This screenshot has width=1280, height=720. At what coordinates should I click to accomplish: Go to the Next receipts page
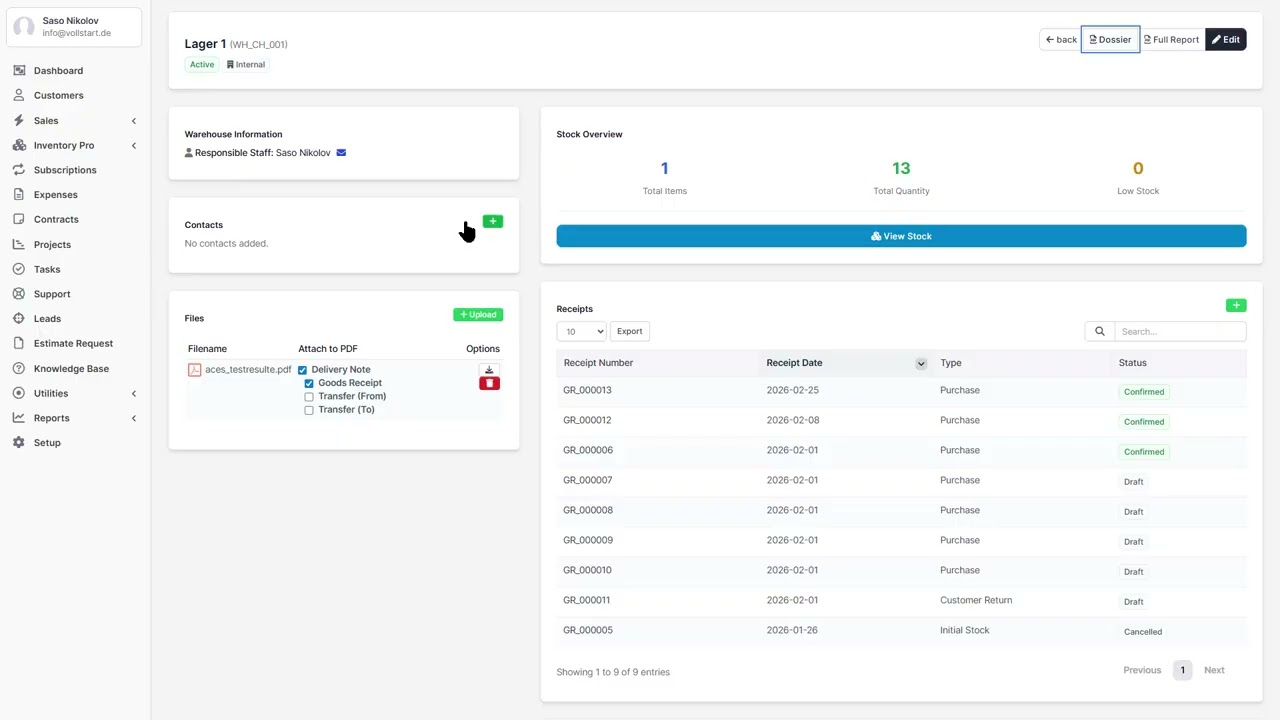click(1214, 670)
